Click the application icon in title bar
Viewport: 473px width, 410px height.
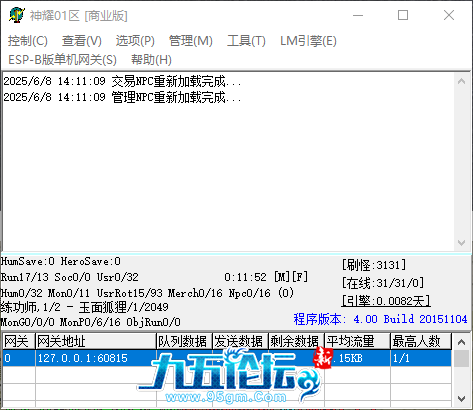tap(17, 15)
